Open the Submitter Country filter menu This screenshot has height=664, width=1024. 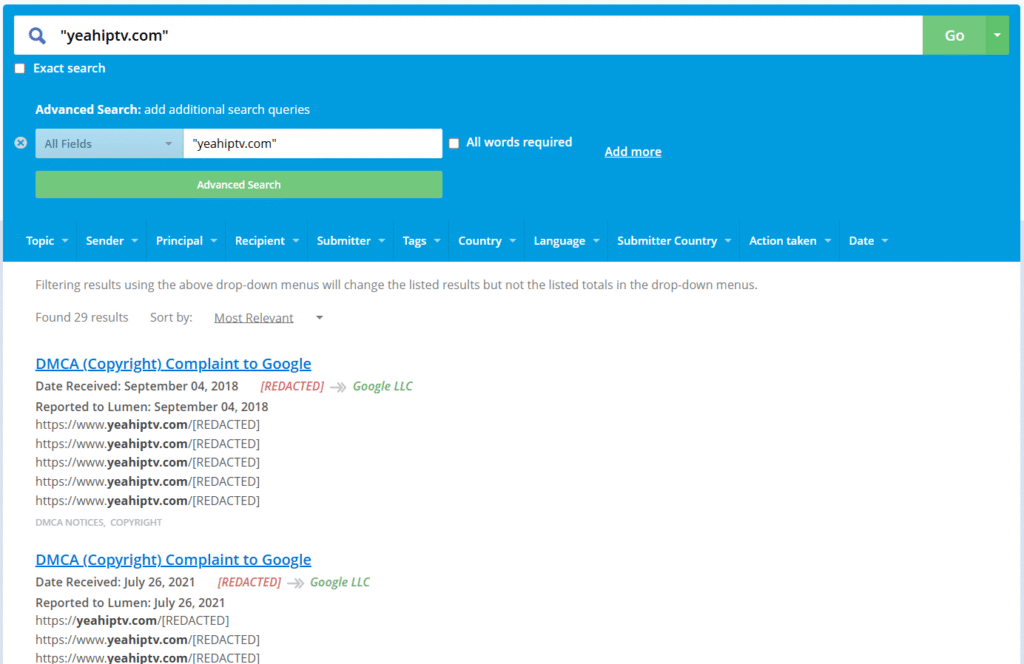coord(674,241)
